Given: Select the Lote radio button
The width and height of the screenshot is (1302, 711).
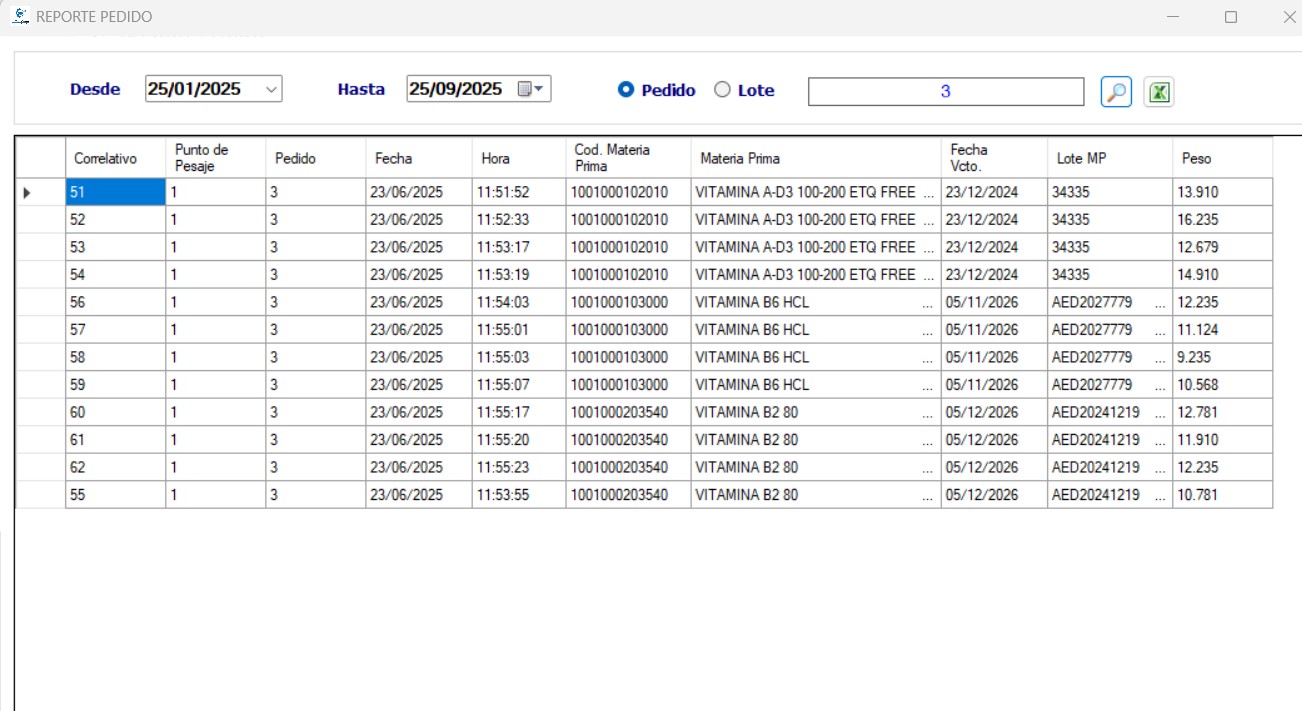Looking at the screenshot, I should 722,90.
